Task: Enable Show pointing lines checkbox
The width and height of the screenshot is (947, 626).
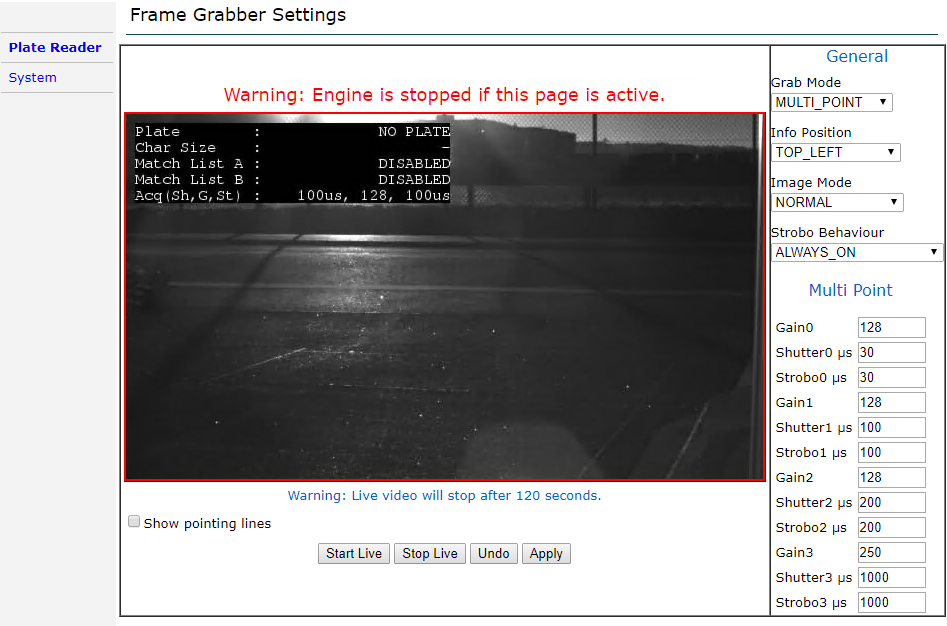Action: 134,522
